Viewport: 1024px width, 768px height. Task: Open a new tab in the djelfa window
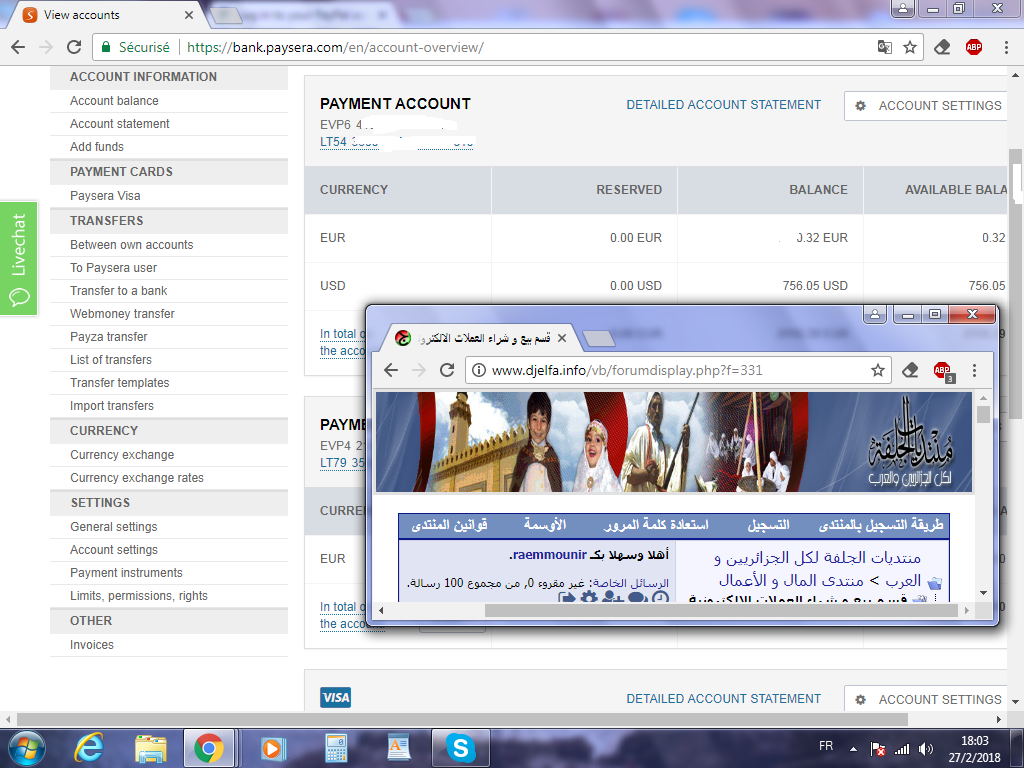coord(598,338)
